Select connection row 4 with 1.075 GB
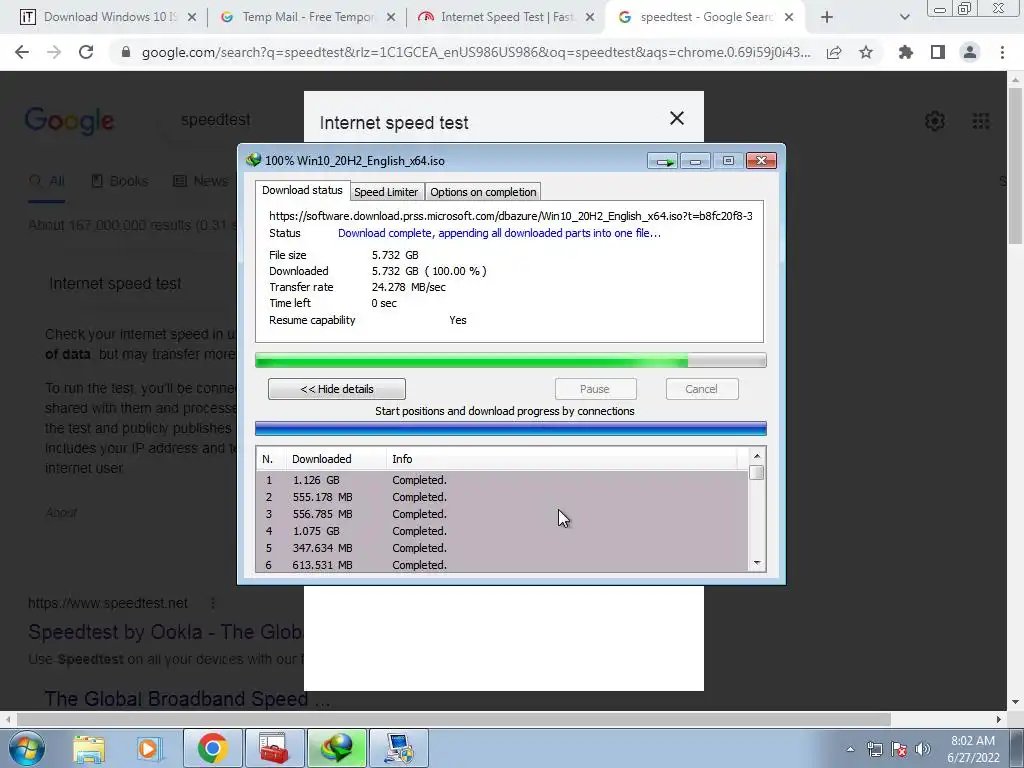 pos(502,531)
